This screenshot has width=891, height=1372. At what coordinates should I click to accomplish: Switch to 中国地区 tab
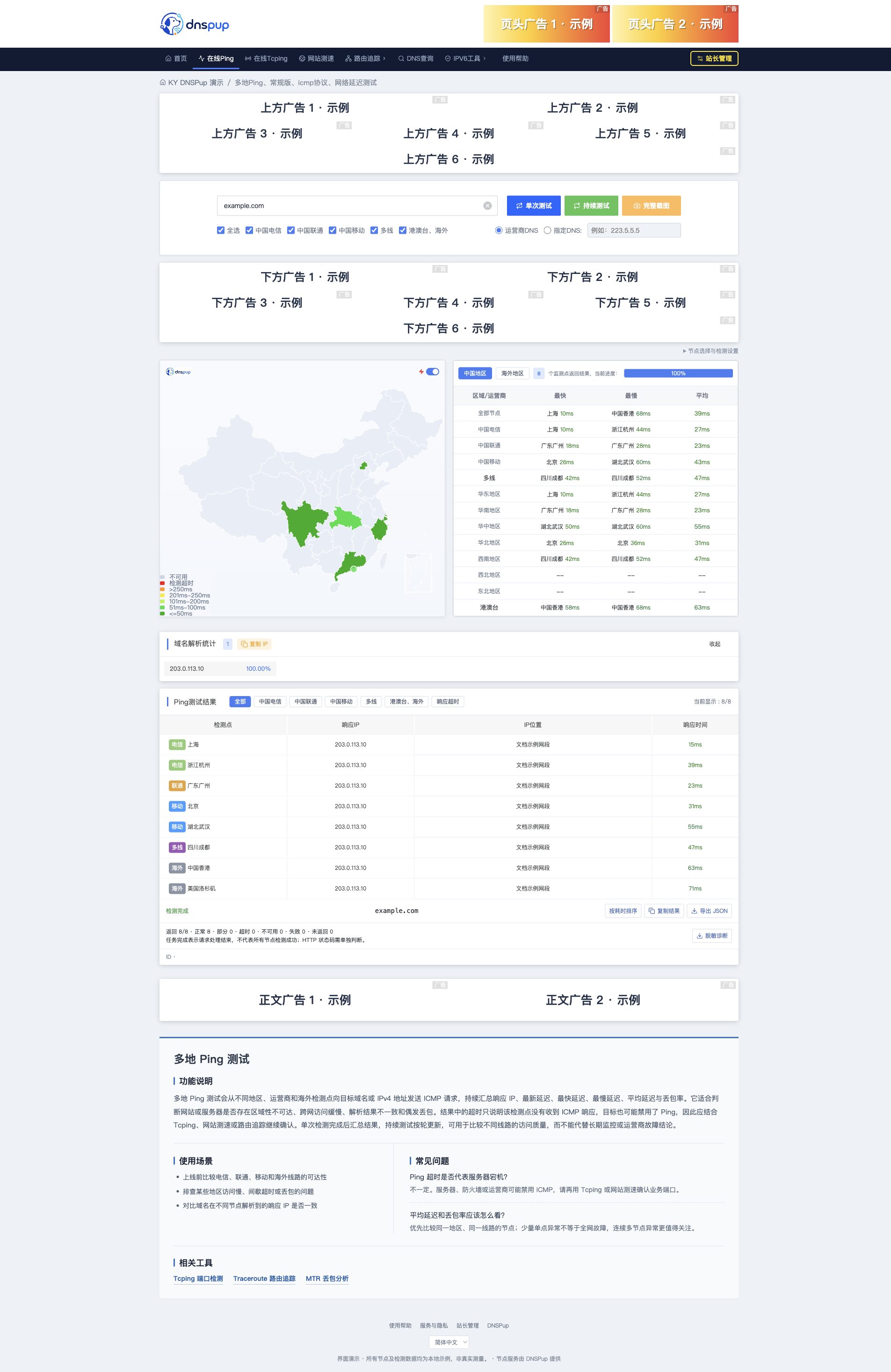pos(475,374)
